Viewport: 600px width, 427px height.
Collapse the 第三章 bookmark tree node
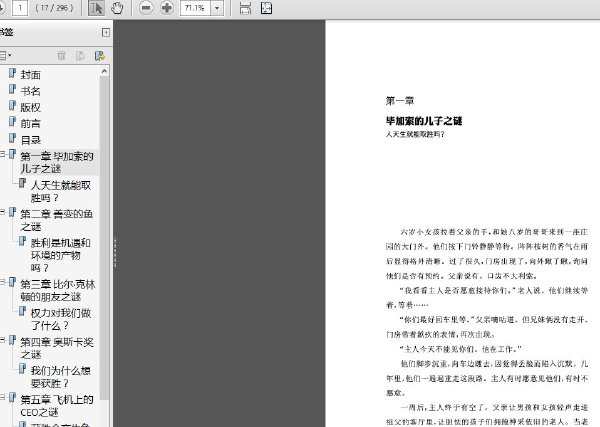pyautogui.click(x=2, y=282)
